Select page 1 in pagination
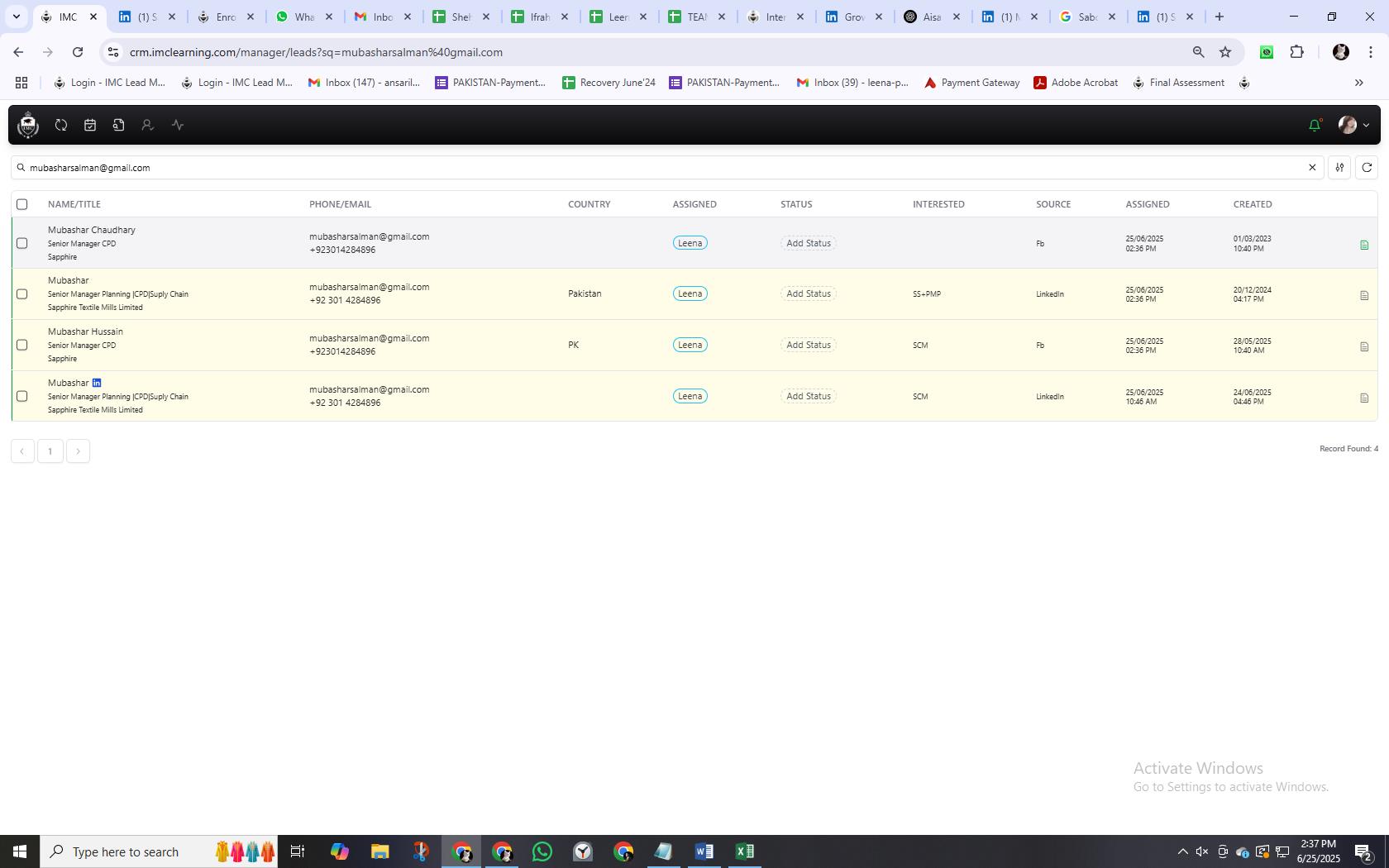The image size is (1389, 868). [50, 451]
